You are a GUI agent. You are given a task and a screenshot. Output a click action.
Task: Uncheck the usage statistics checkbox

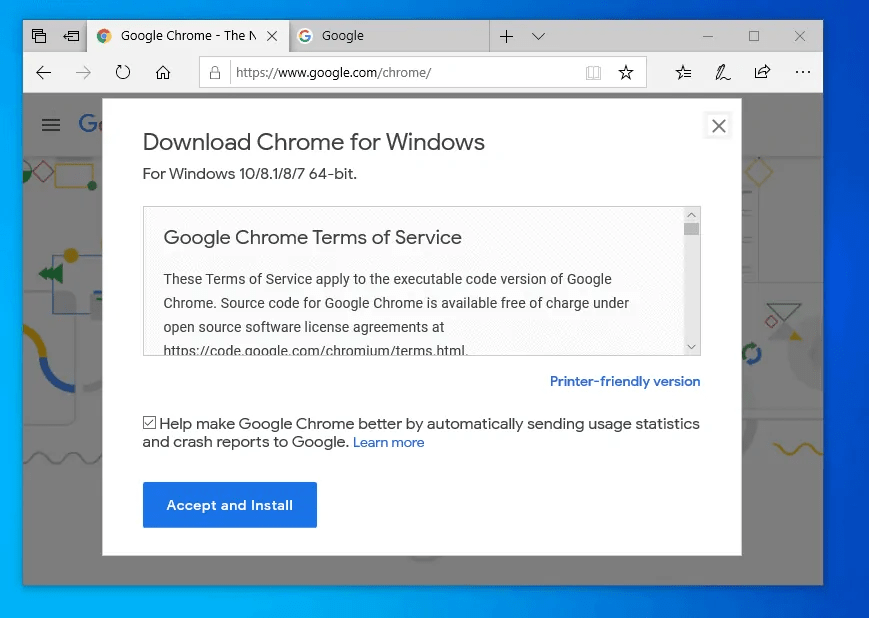click(149, 423)
